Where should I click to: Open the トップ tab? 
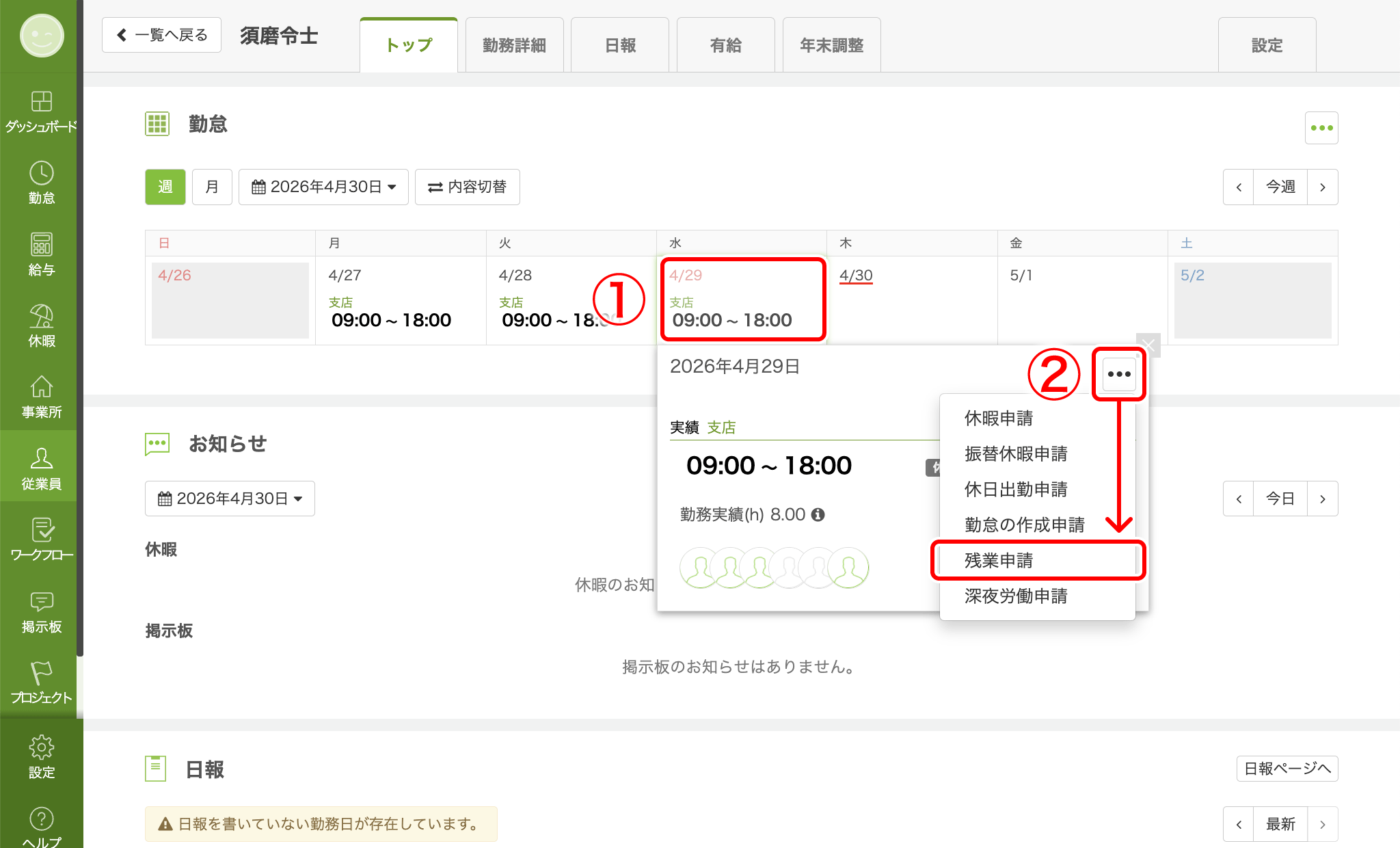[x=409, y=45]
